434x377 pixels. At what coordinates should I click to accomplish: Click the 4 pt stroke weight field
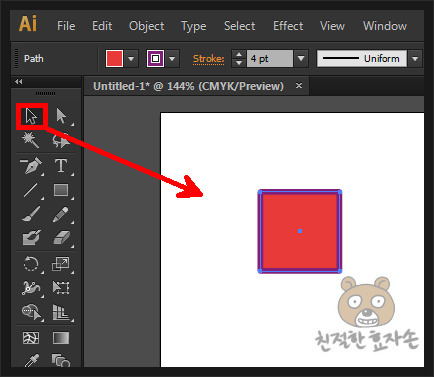click(x=270, y=59)
